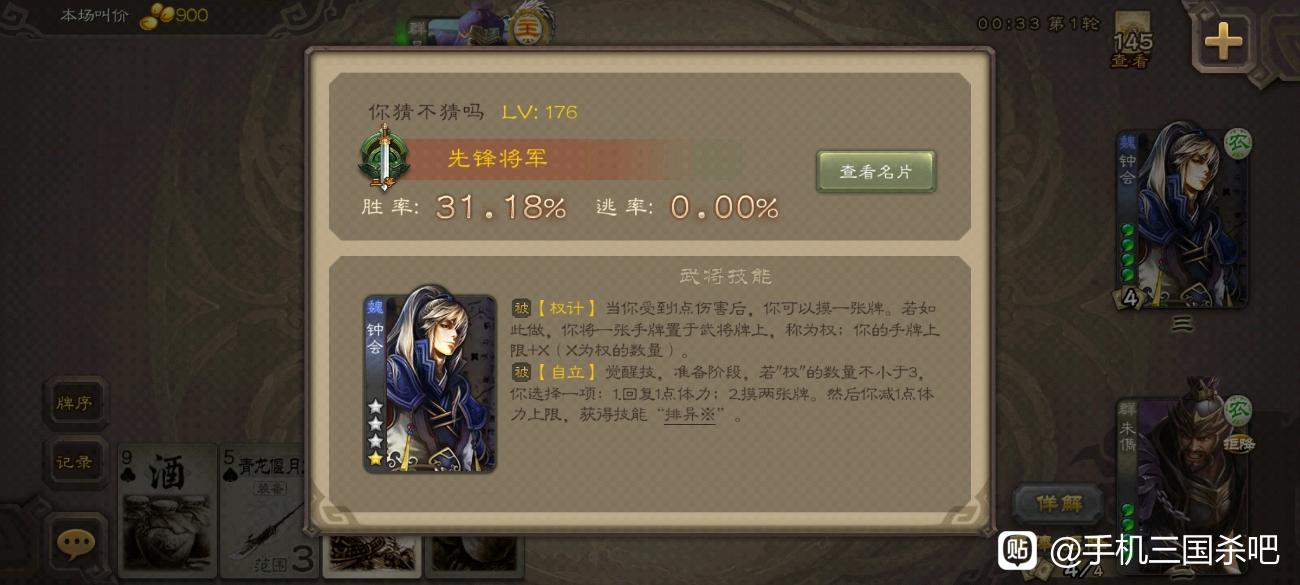Select the 酒 wine hand card
The image size is (1300, 585).
(167, 510)
